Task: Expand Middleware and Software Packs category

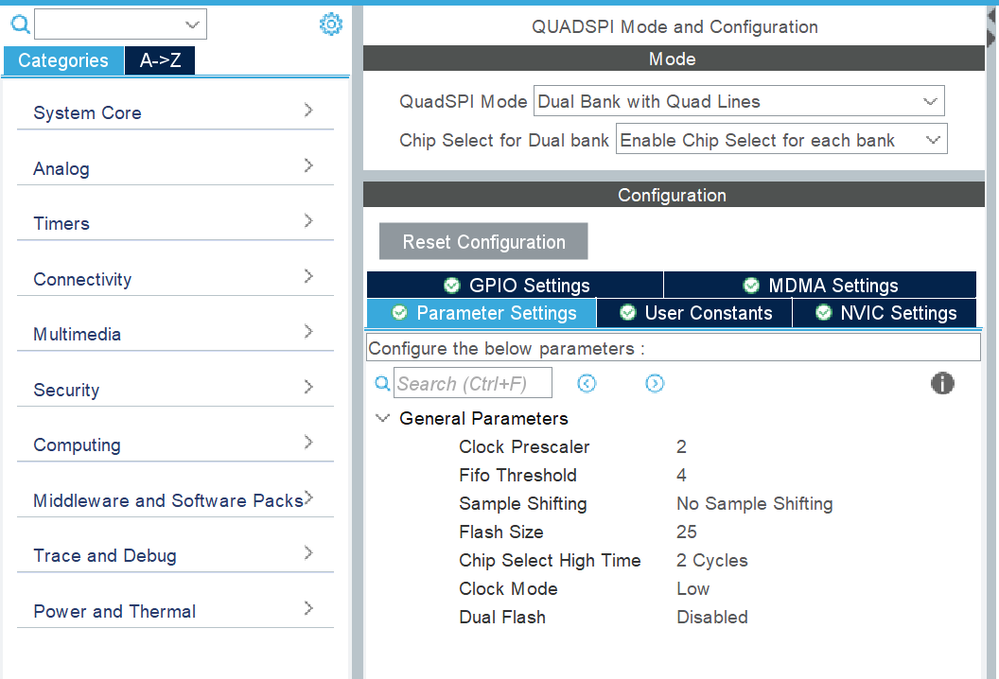Action: pyautogui.click(x=175, y=501)
